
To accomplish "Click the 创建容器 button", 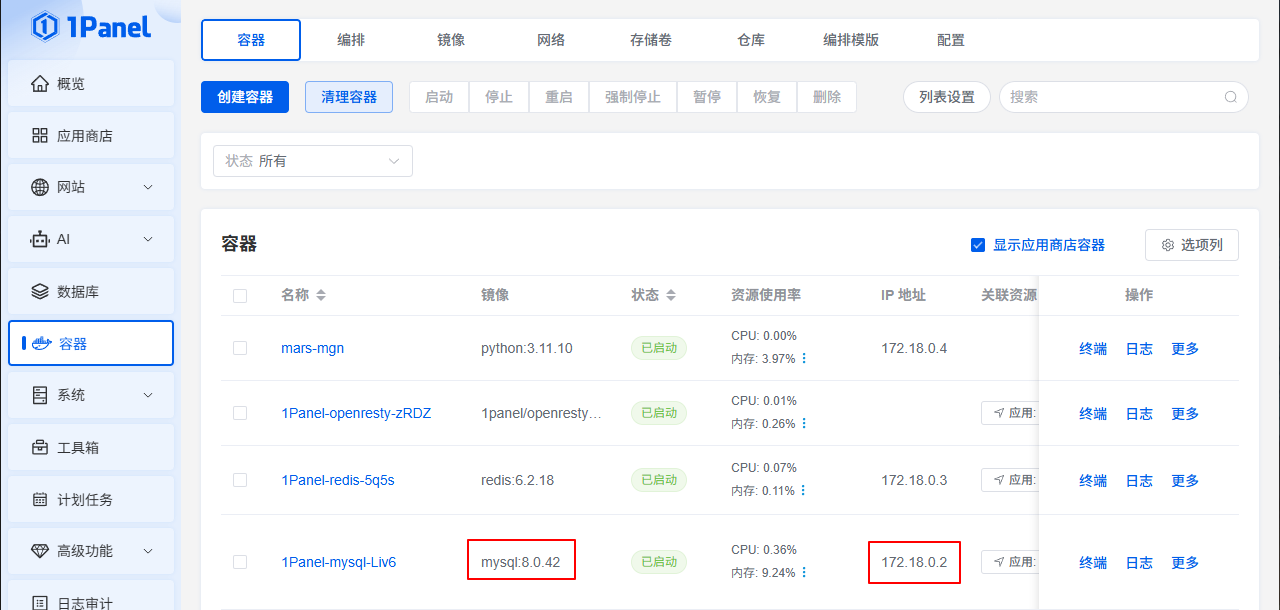I will (x=245, y=97).
